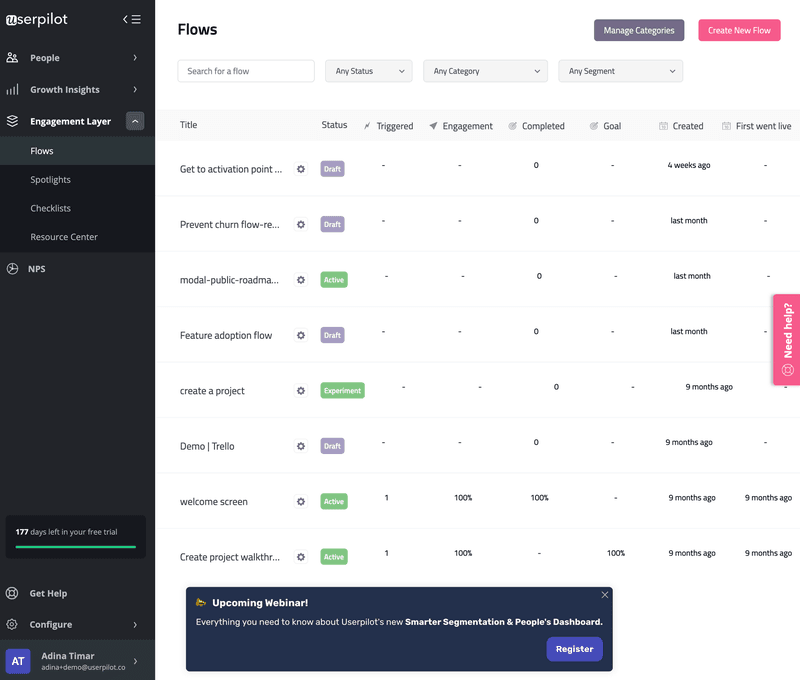Open the 'Any Segment' filter dropdown
Viewport: 800px width, 680px height.
tap(620, 71)
